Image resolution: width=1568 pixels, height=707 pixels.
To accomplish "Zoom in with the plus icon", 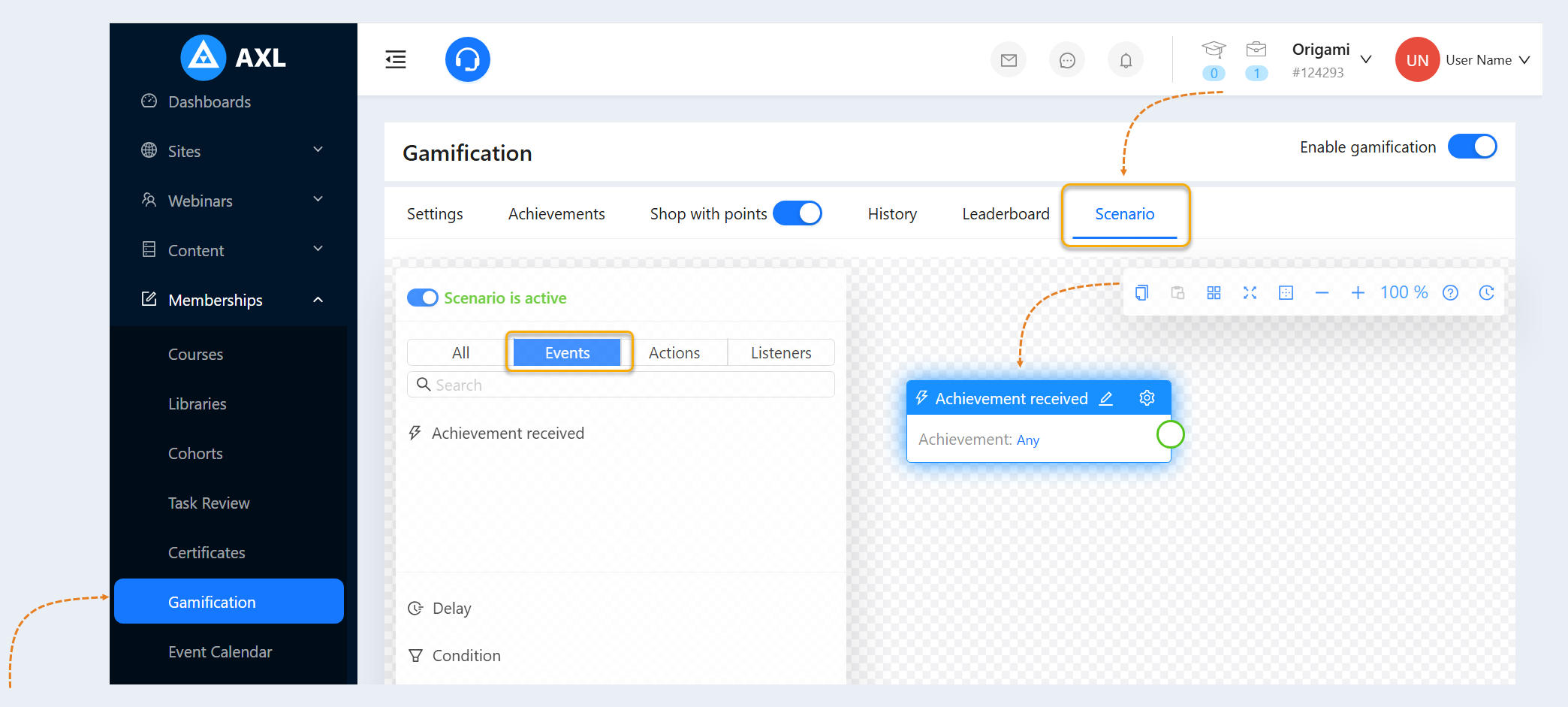I will [1358, 293].
